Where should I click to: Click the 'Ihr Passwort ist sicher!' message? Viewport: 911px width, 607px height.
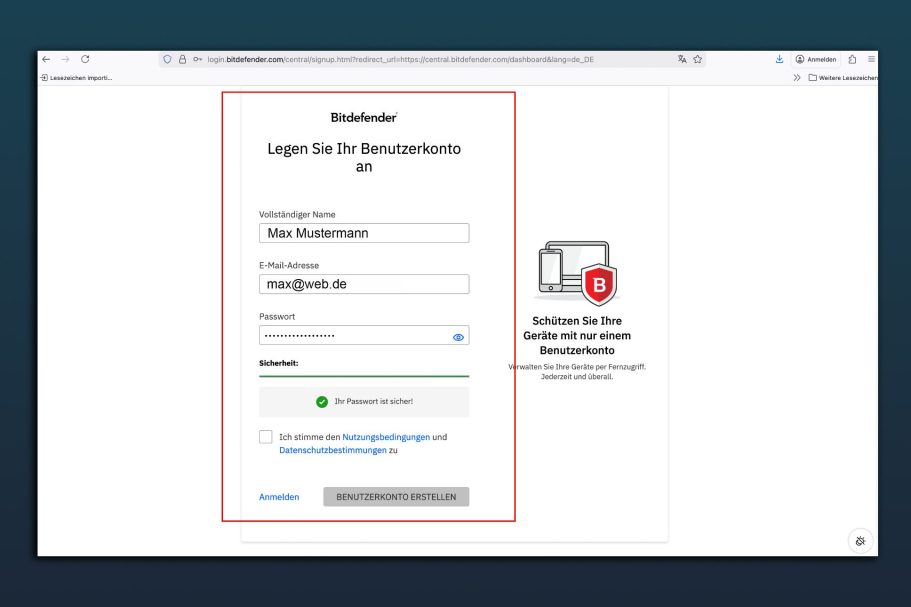364,401
